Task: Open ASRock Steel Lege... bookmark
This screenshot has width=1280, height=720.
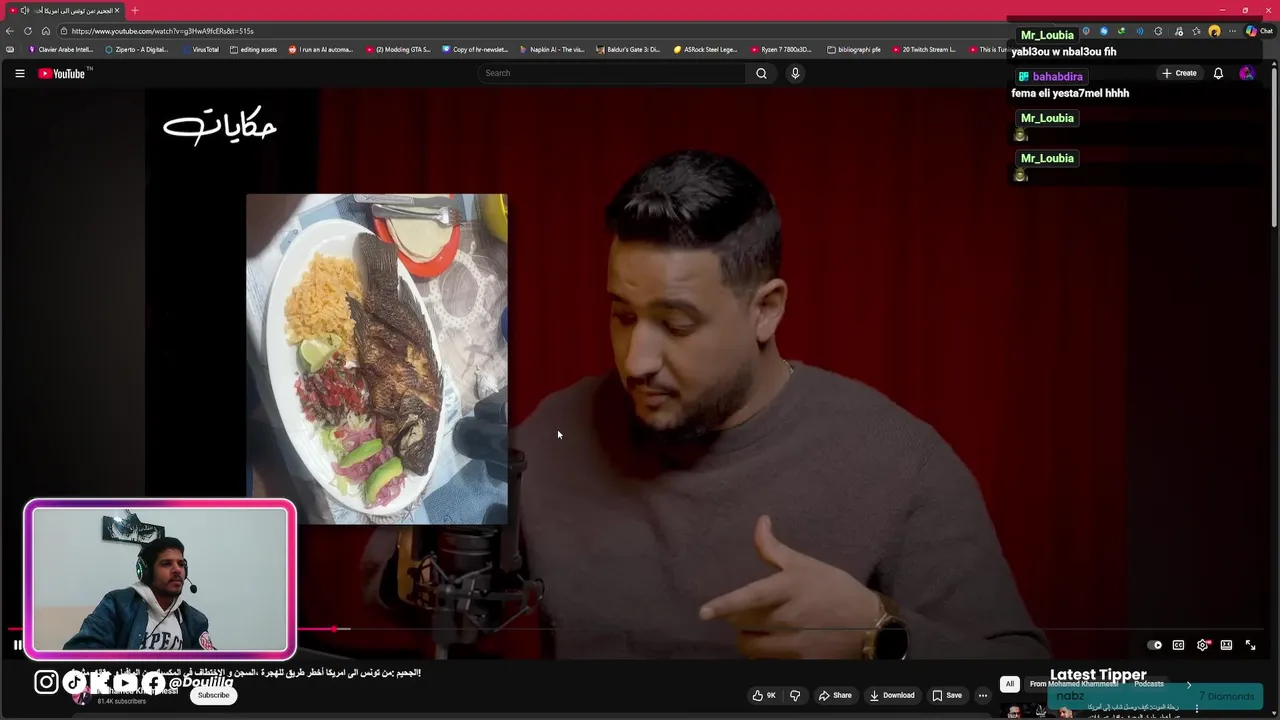Action: 705,49
